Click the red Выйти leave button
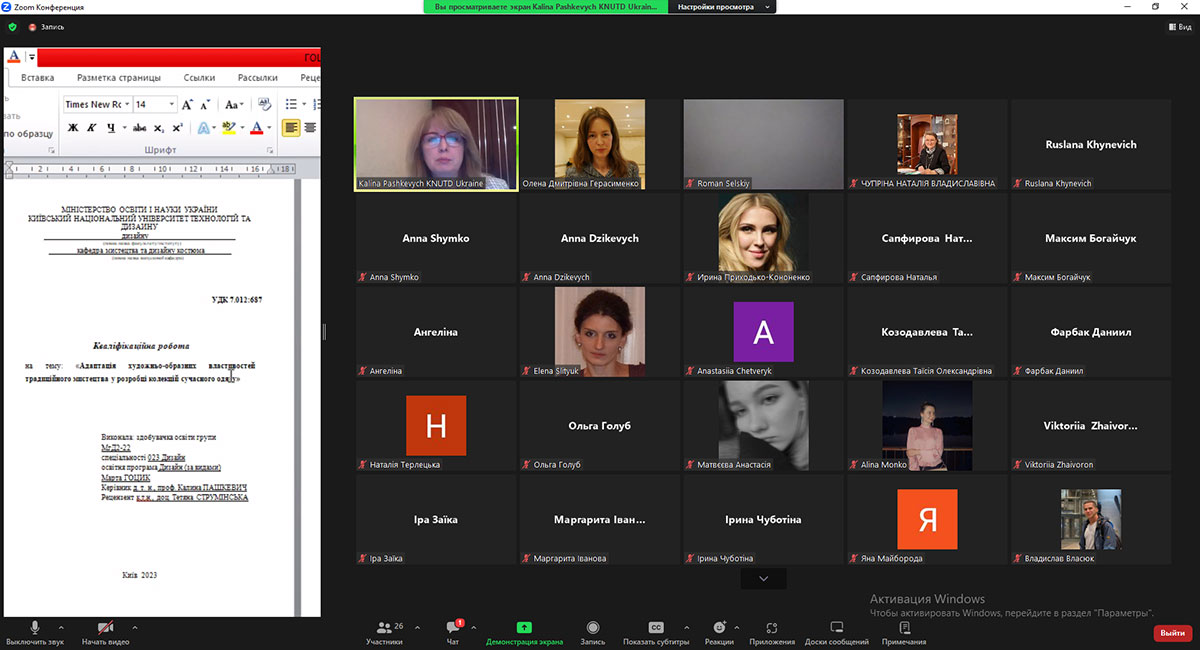This screenshot has width=1200, height=650. 1171,633
